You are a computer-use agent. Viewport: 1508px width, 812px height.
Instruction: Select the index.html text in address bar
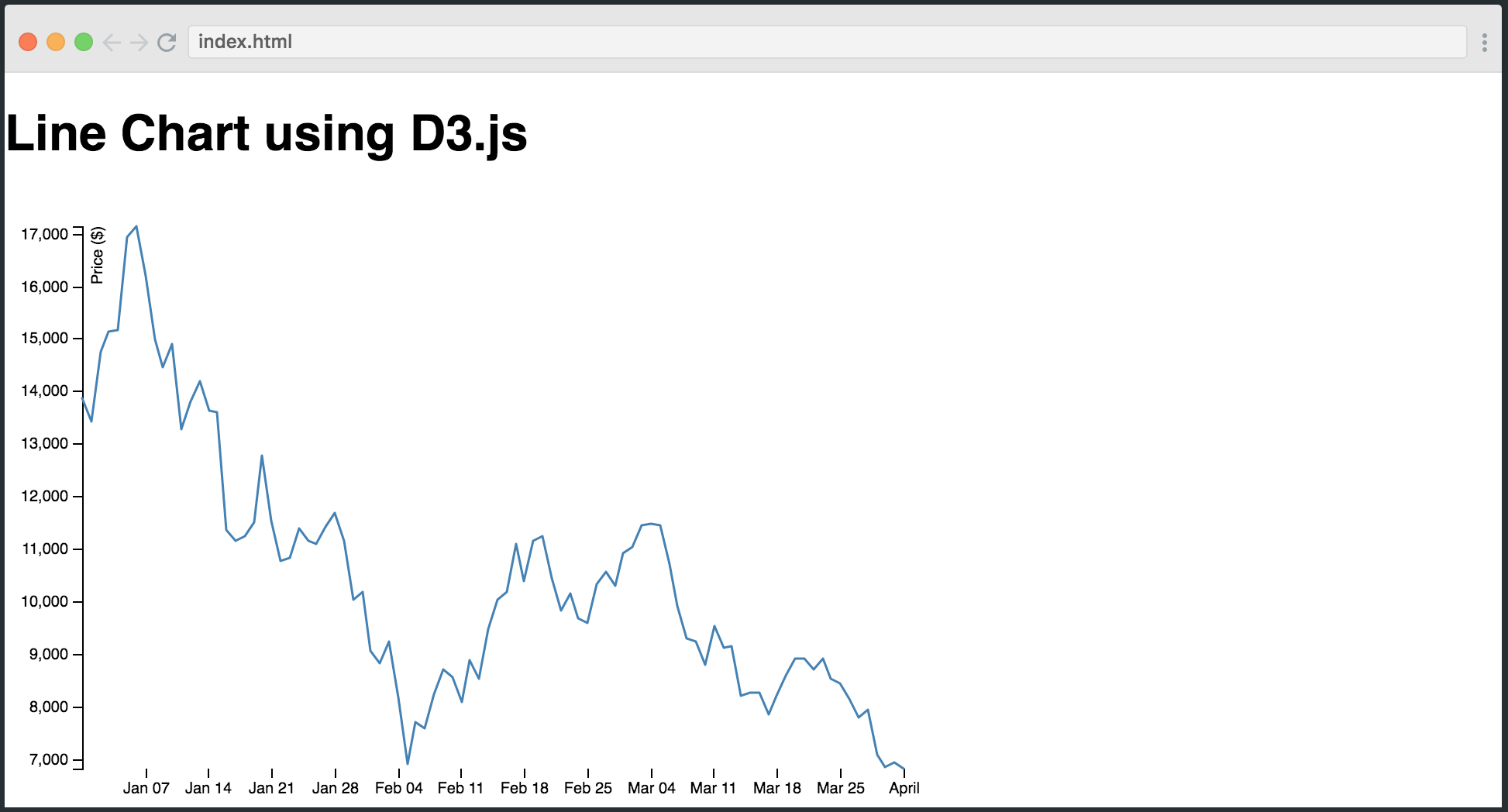coord(245,42)
